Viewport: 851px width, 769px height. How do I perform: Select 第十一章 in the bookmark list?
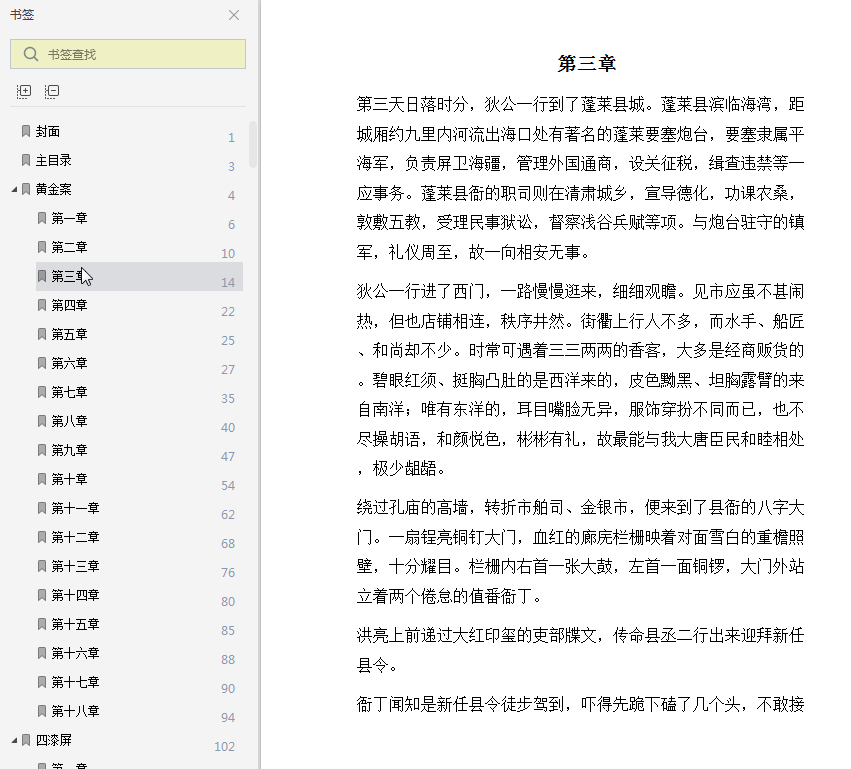pos(75,509)
